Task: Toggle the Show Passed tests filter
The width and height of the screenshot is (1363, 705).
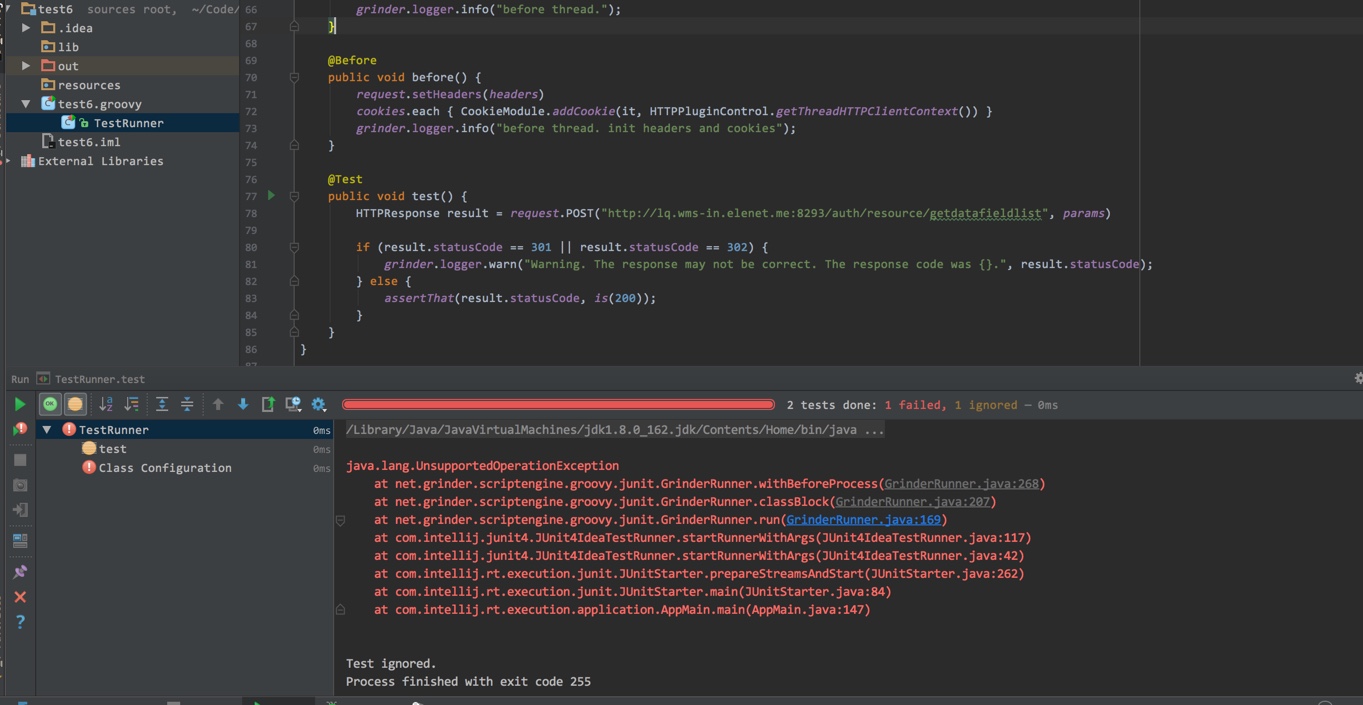Action: 50,404
